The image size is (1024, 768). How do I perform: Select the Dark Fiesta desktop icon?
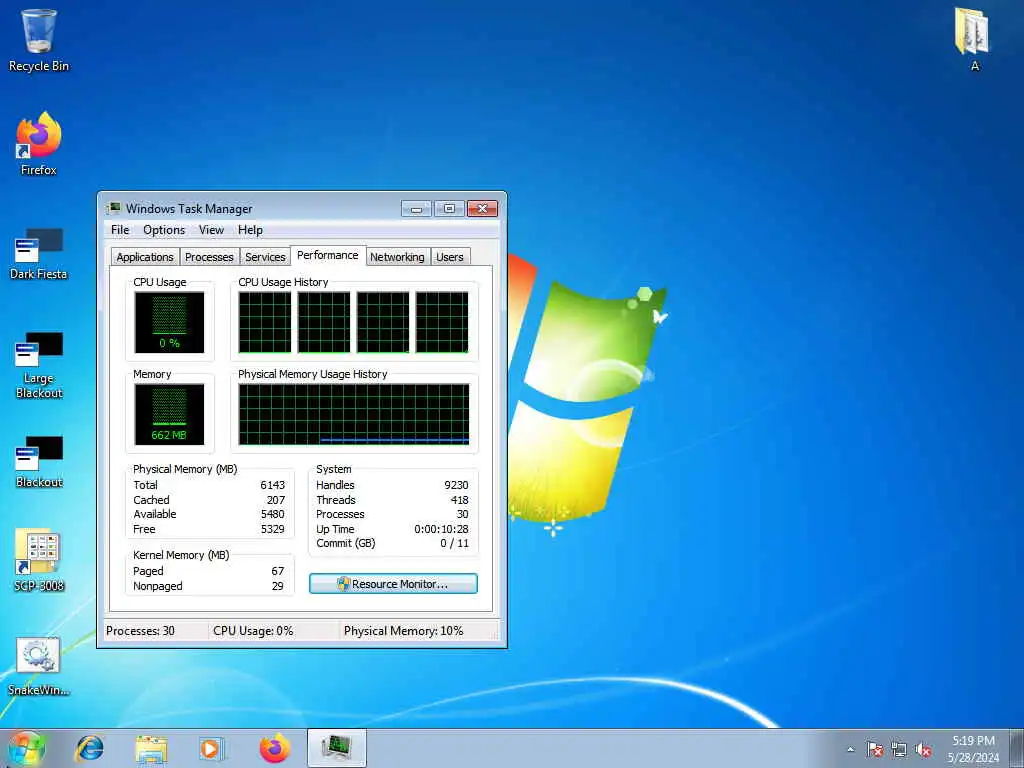[x=39, y=254]
